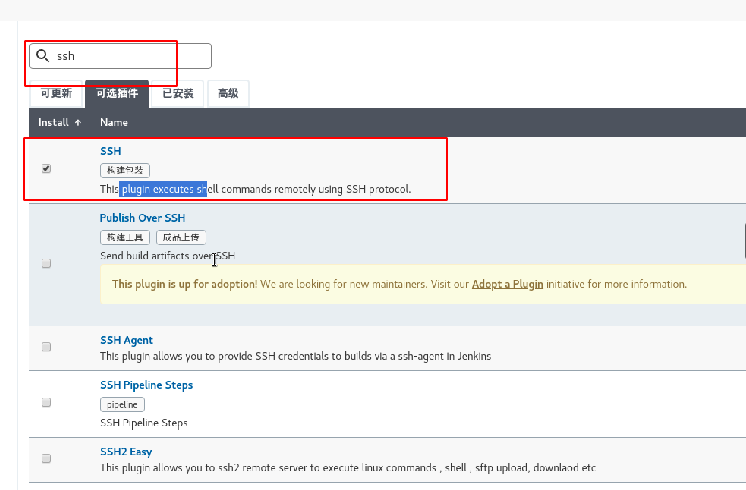Click the sort arrow next to Install
The width and height of the screenshot is (746, 490).
[78, 123]
